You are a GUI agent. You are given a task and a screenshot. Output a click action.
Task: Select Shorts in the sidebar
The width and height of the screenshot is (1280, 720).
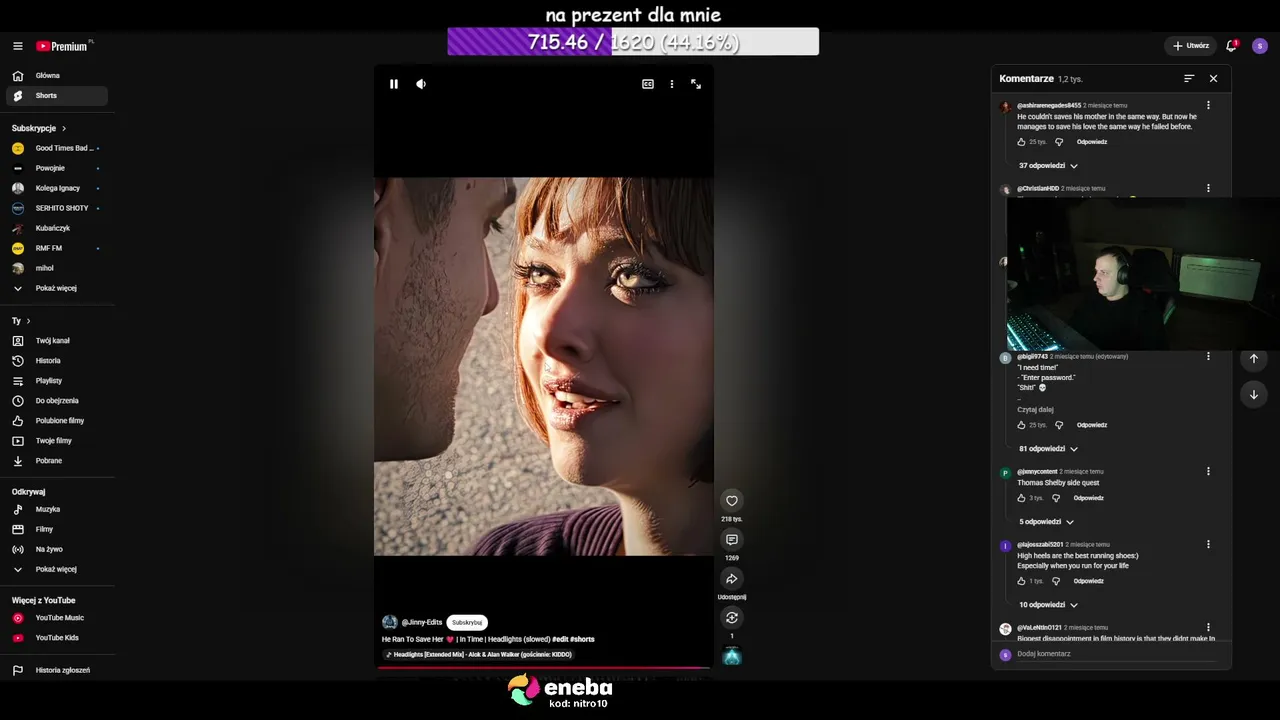pos(57,96)
